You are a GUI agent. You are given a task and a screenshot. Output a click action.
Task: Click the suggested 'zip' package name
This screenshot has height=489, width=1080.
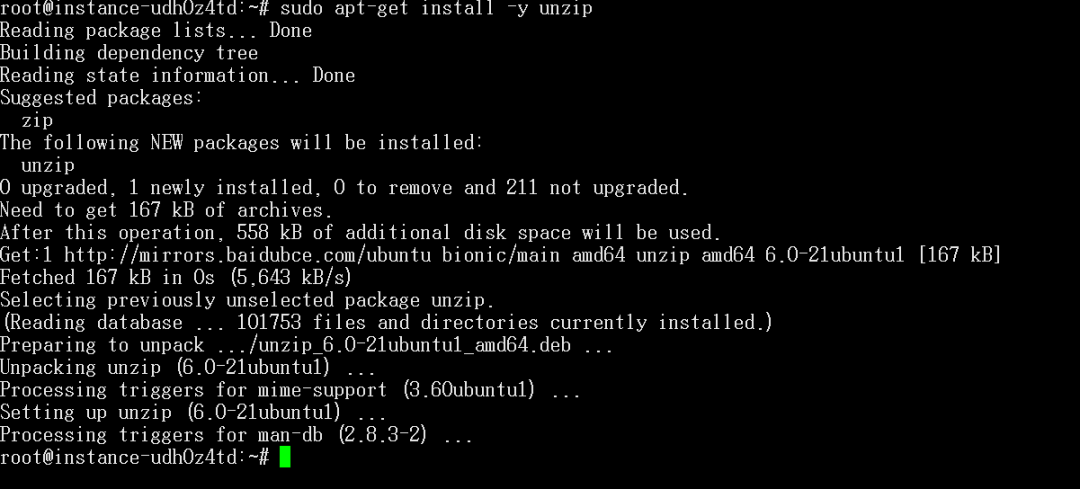[37, 121]
